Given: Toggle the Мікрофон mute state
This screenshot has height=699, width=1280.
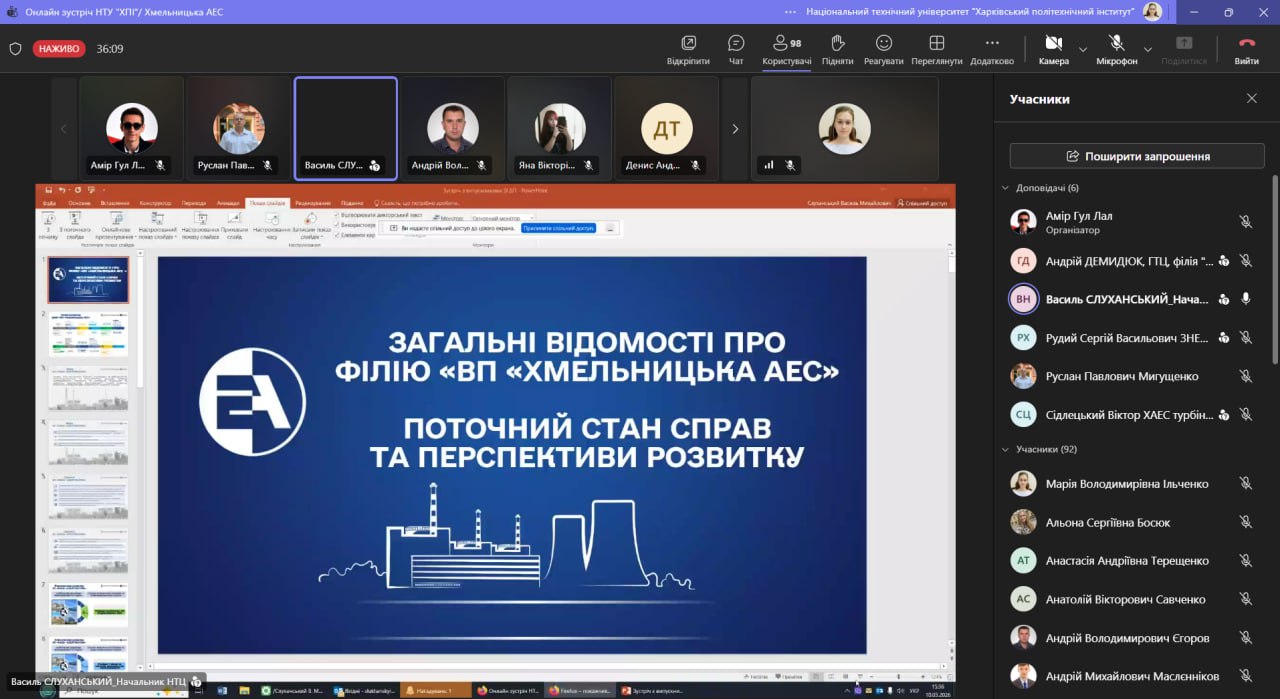Looking at the screenshot, I should pyautogui.click(x=1116, y=48).
